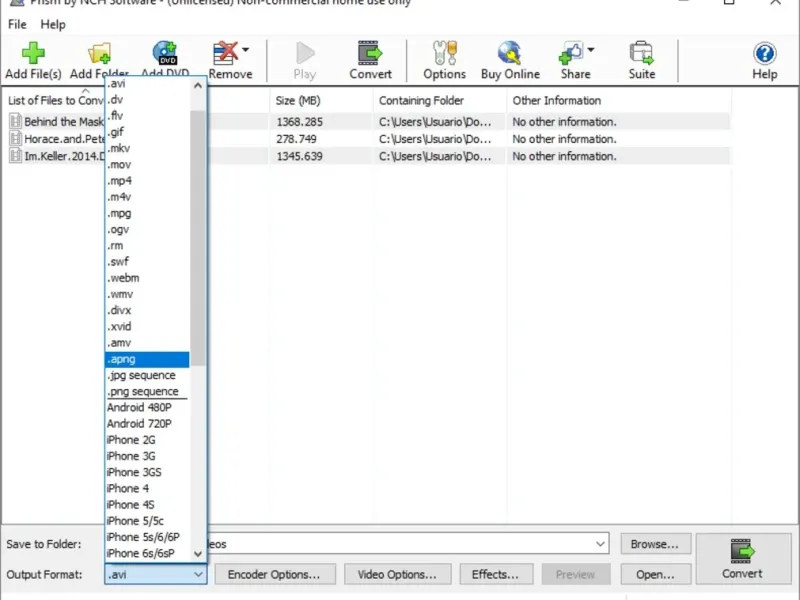The height and width of the screenshot is (600, 800).
Task: Click the Size (MB) column header
Action: [x=321, y=101]
